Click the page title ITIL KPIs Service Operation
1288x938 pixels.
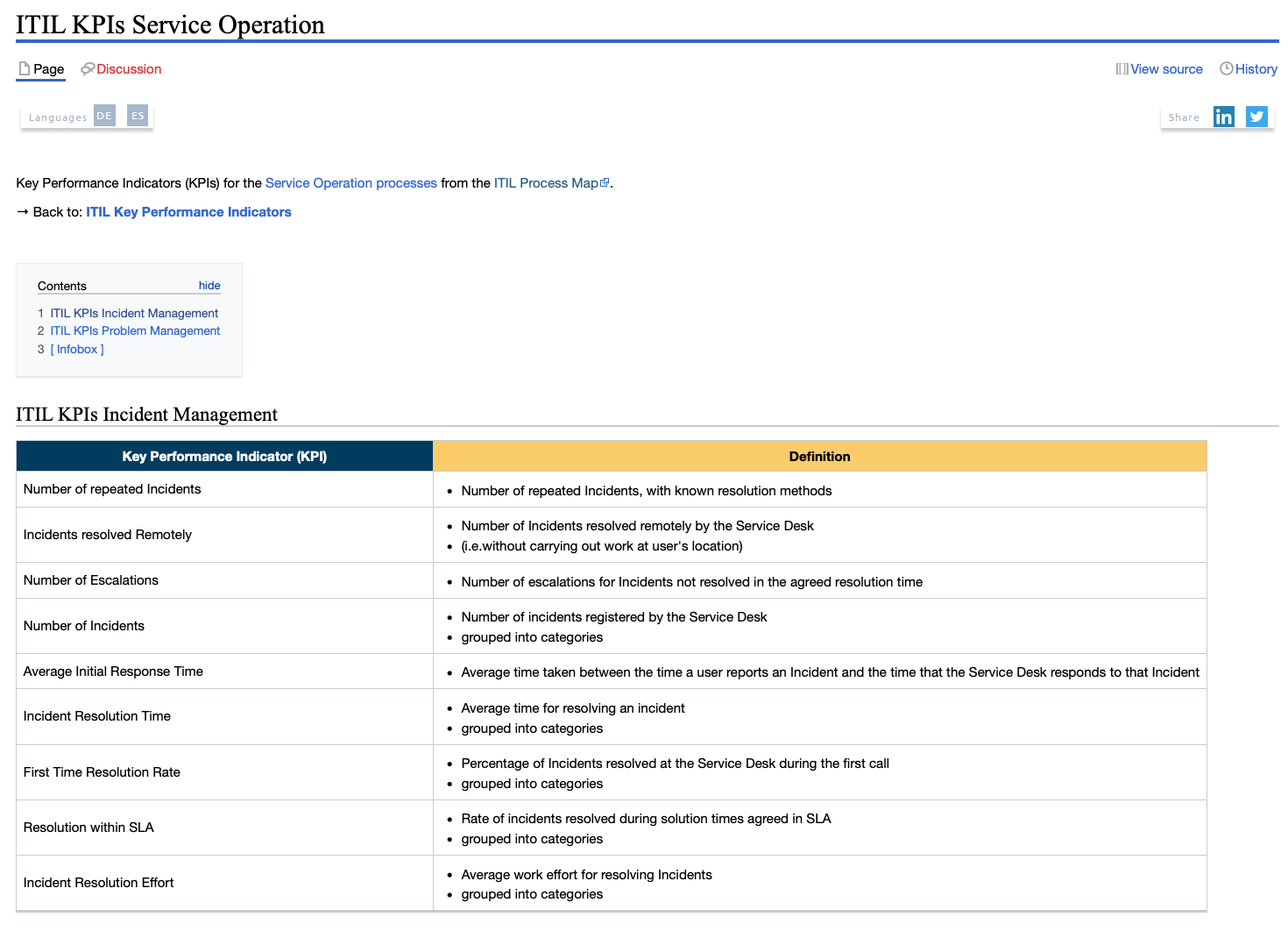coord(170,25)
